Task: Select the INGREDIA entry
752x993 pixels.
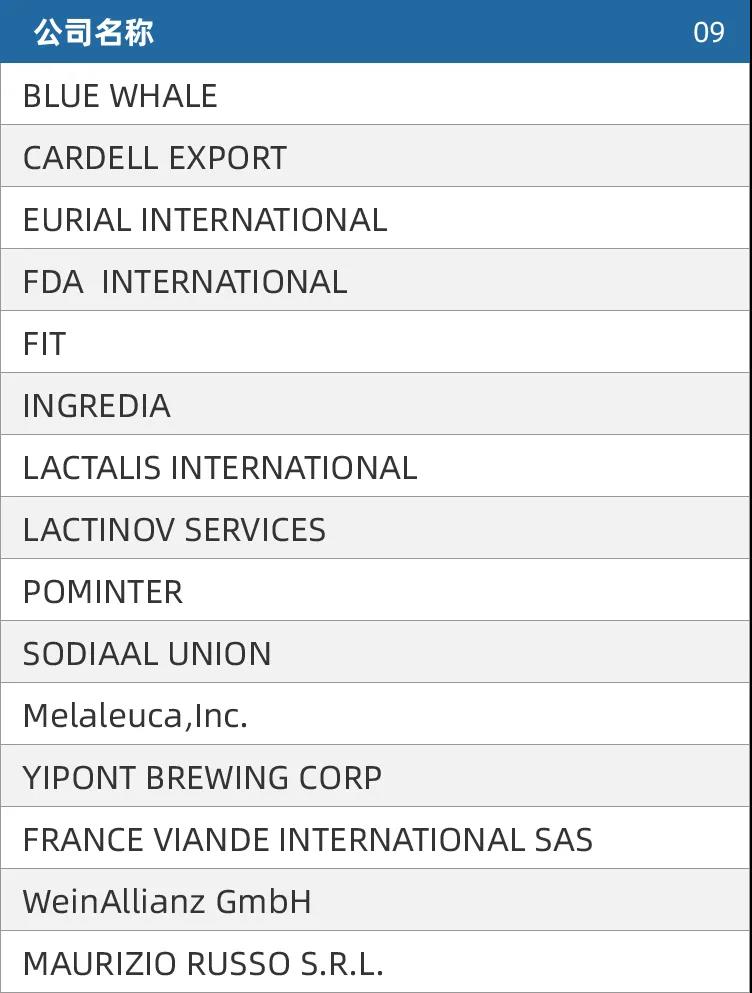Action: point(375,405)
